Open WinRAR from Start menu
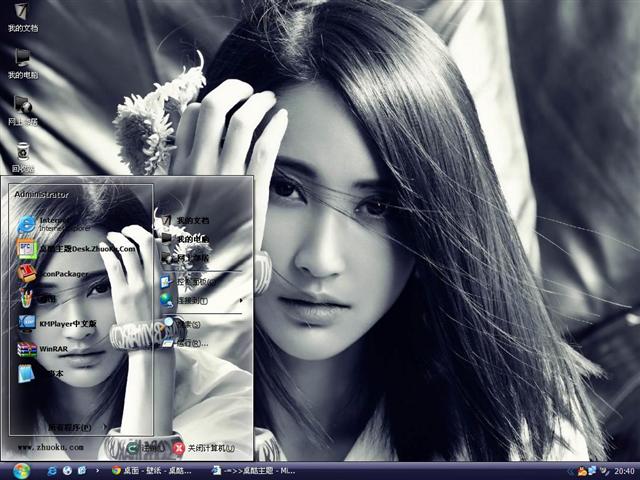Screen dimensions: 640x480 click(48, 348)
